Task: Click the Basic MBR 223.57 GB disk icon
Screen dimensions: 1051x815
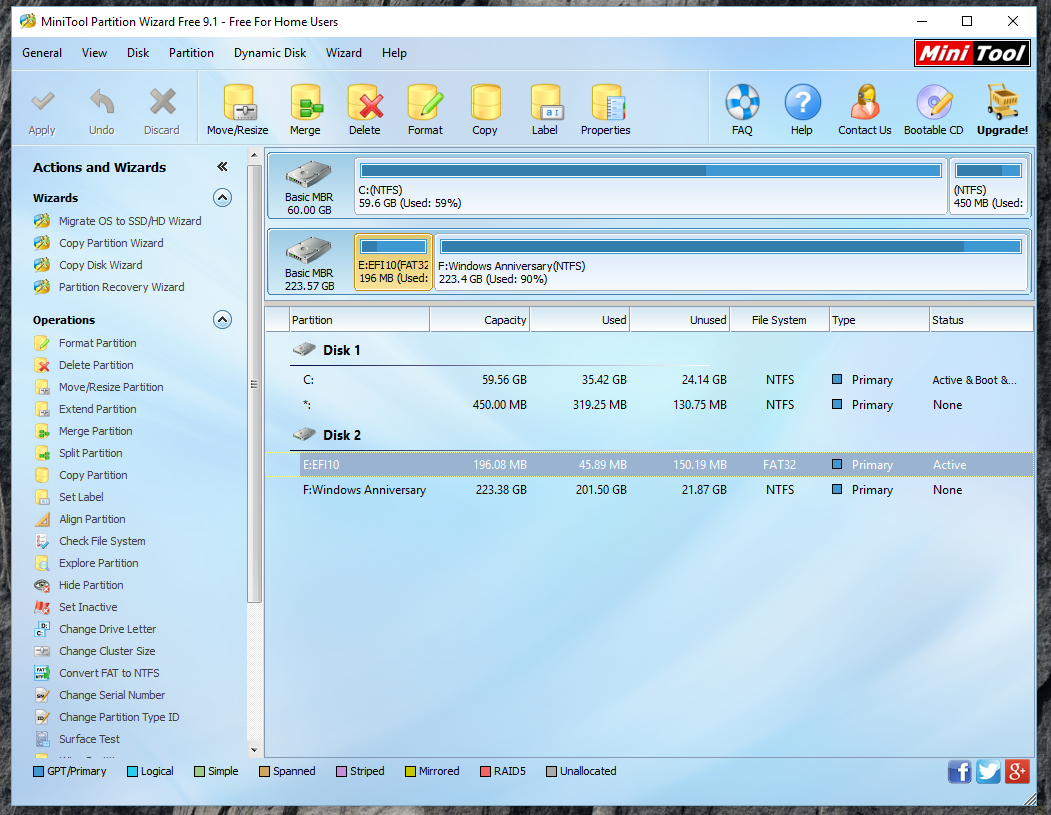Action: pos(308,250)
